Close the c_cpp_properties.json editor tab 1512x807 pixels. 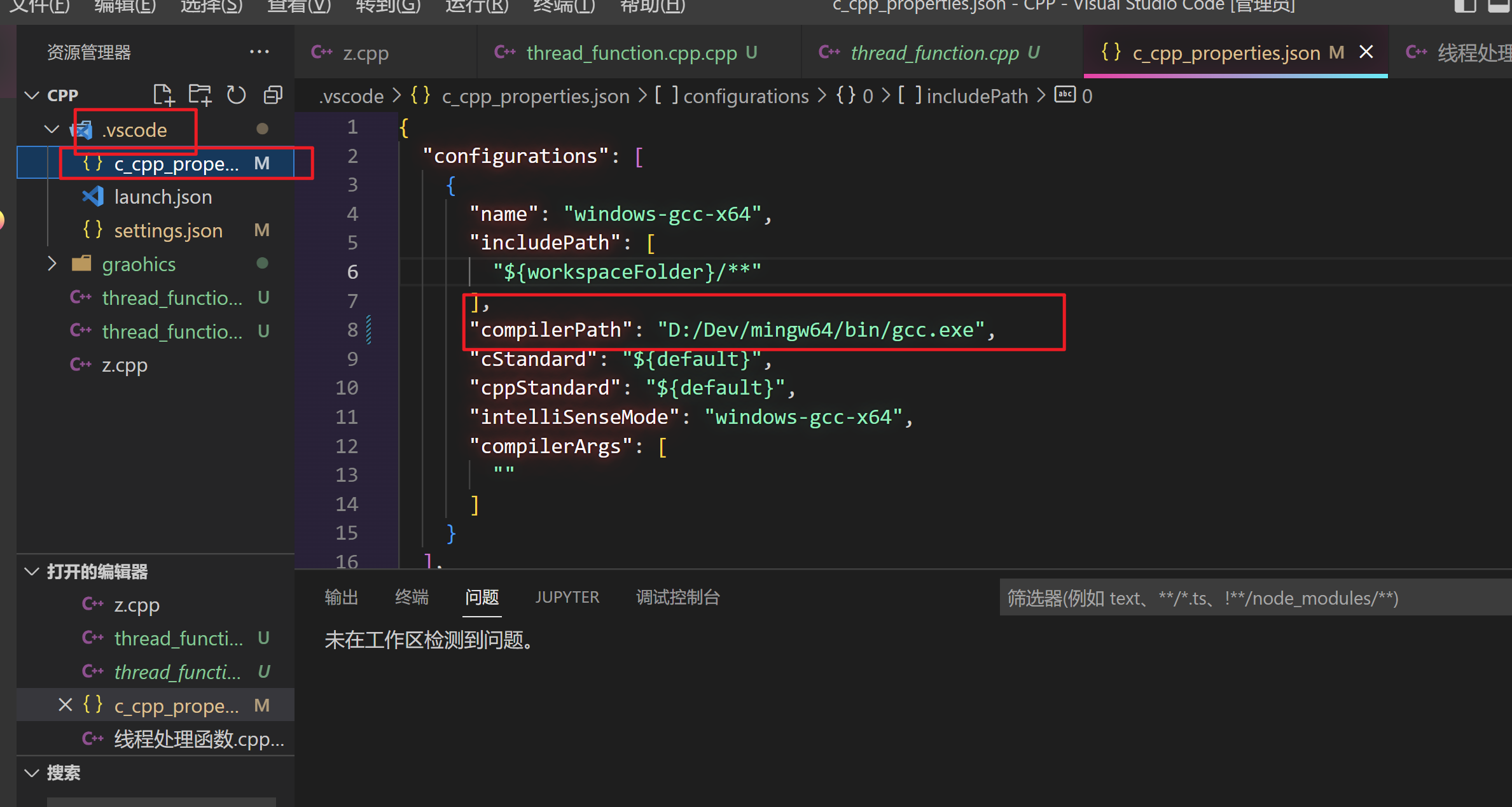tap(1366, 52)
